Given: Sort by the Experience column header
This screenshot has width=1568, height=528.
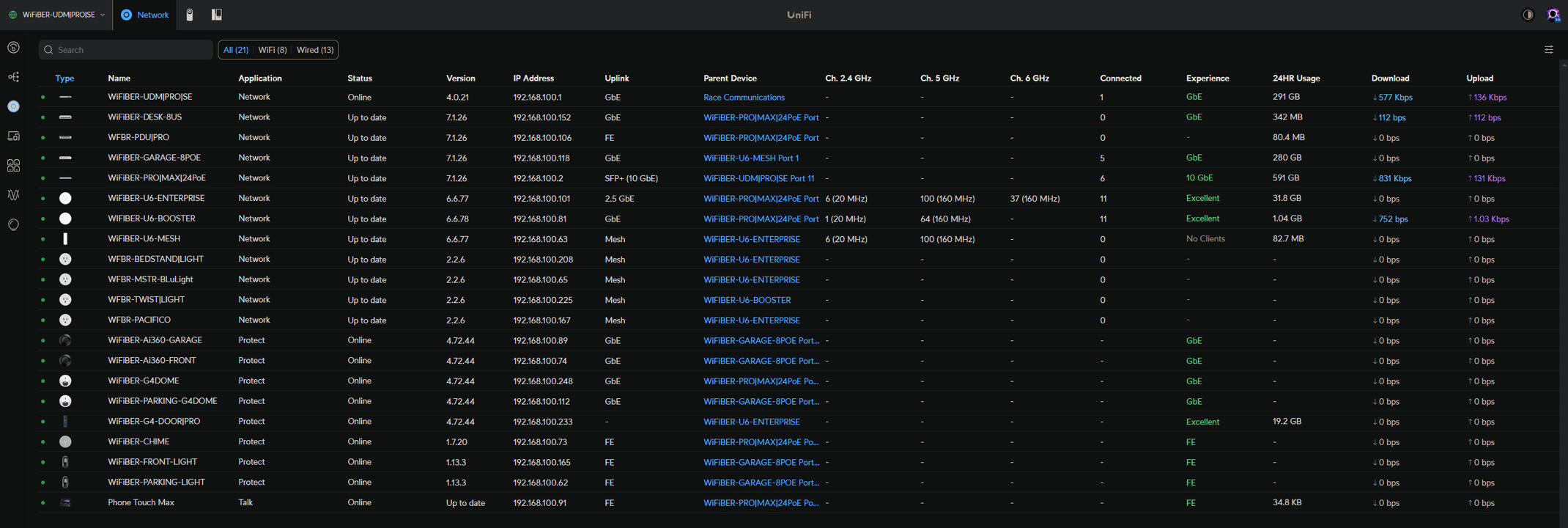Looking at the screenshot, I should (x=1208, y=78).
